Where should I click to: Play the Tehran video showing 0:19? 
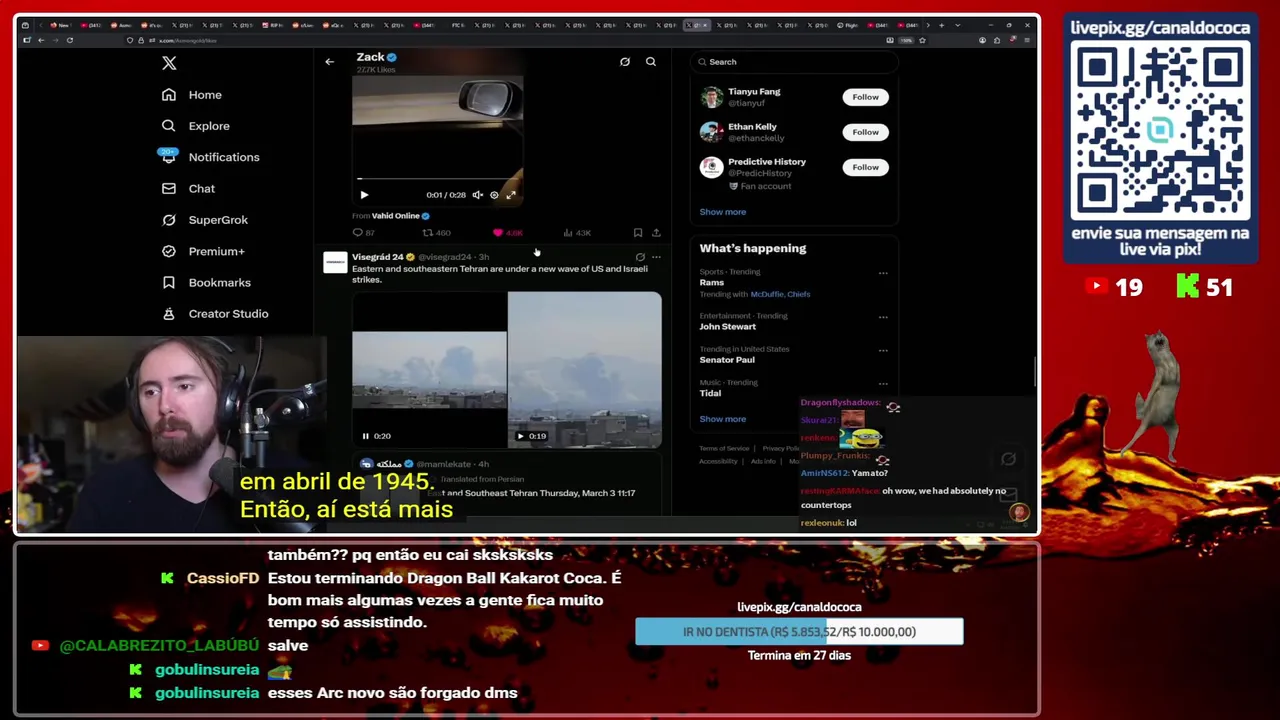520,436
